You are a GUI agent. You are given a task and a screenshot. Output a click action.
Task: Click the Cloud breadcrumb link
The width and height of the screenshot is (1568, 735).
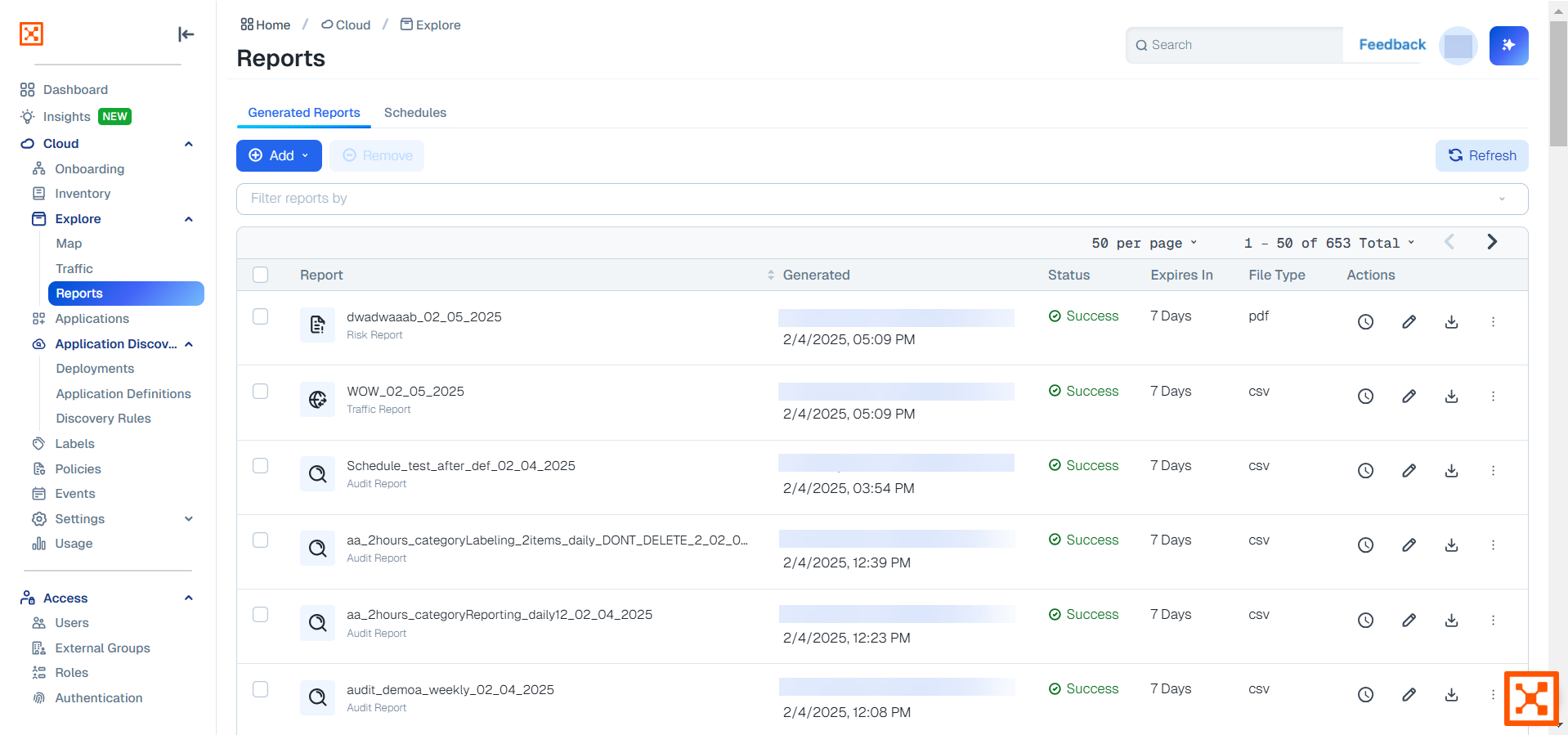(x=346, y=25)
